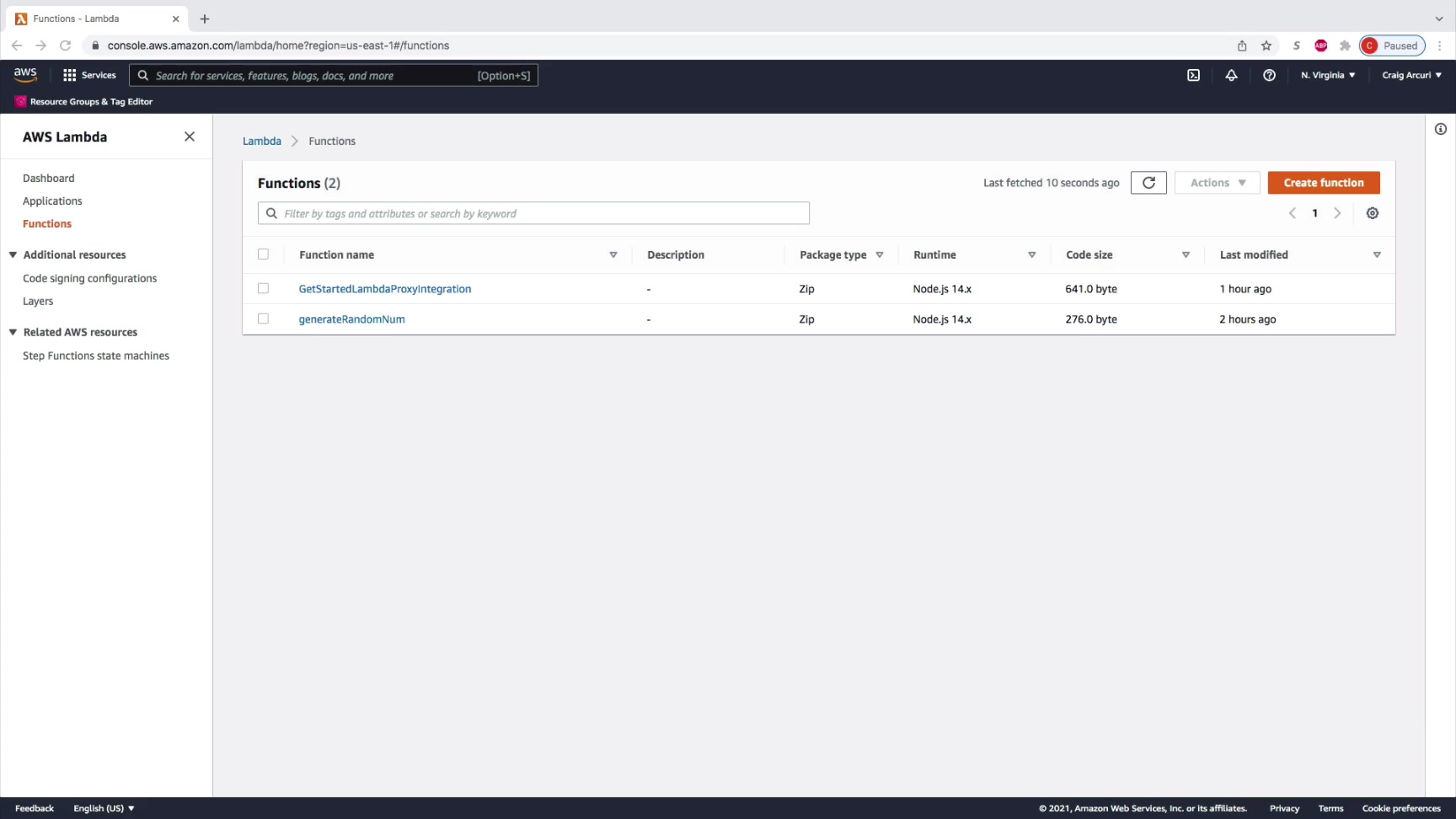Viewport: 1456px width, 819px height.
Task: Open Applications in the sidebar
Action: 52,201
